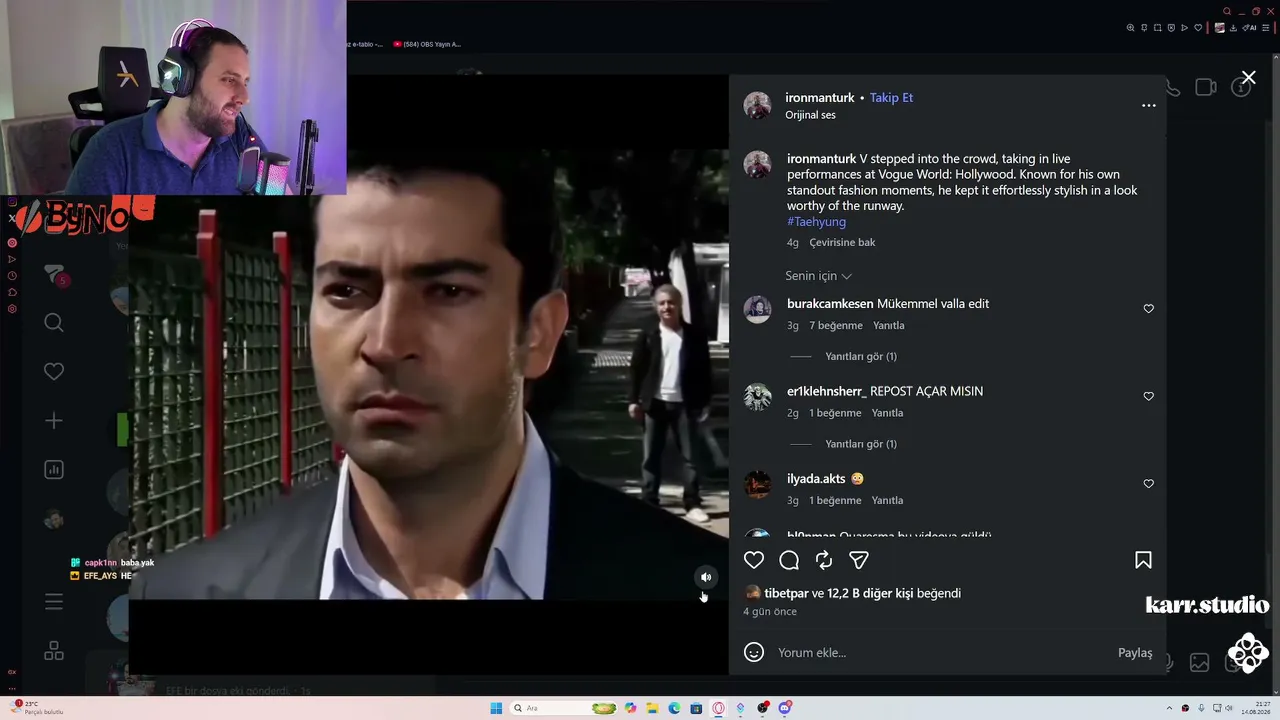Save the post with the bookmark icon
The image size is (1280, 720).
(1143, 560)
